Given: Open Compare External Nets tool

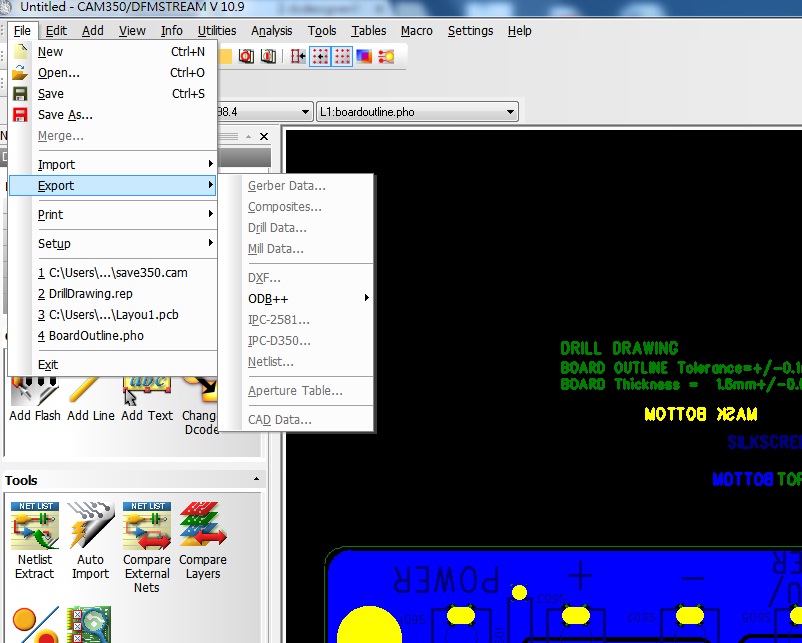Looking at the screenshot, I should [147, 546].
